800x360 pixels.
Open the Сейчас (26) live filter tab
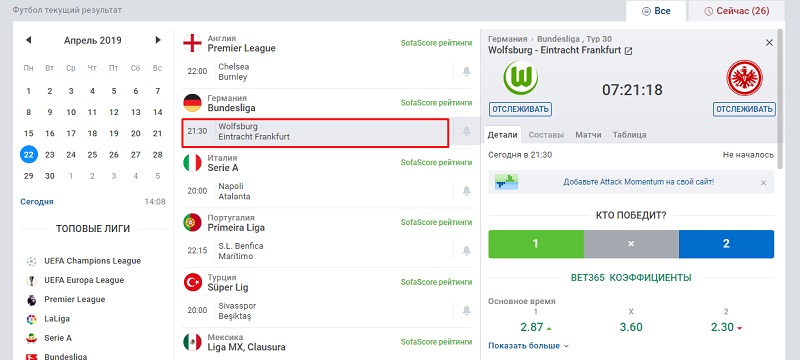click(x=736, y=11)
